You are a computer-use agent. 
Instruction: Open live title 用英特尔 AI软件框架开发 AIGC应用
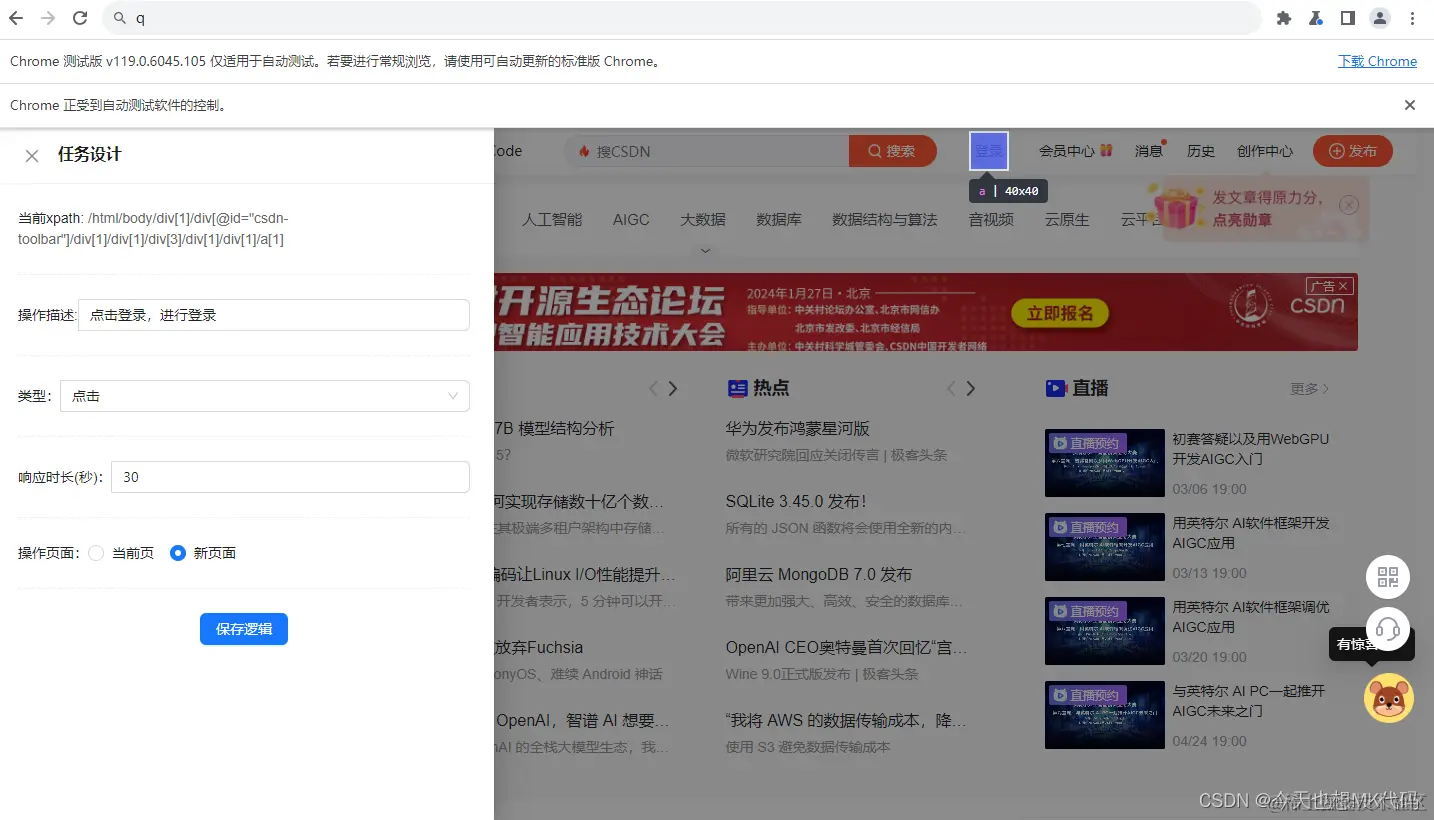click(1251, 533)
